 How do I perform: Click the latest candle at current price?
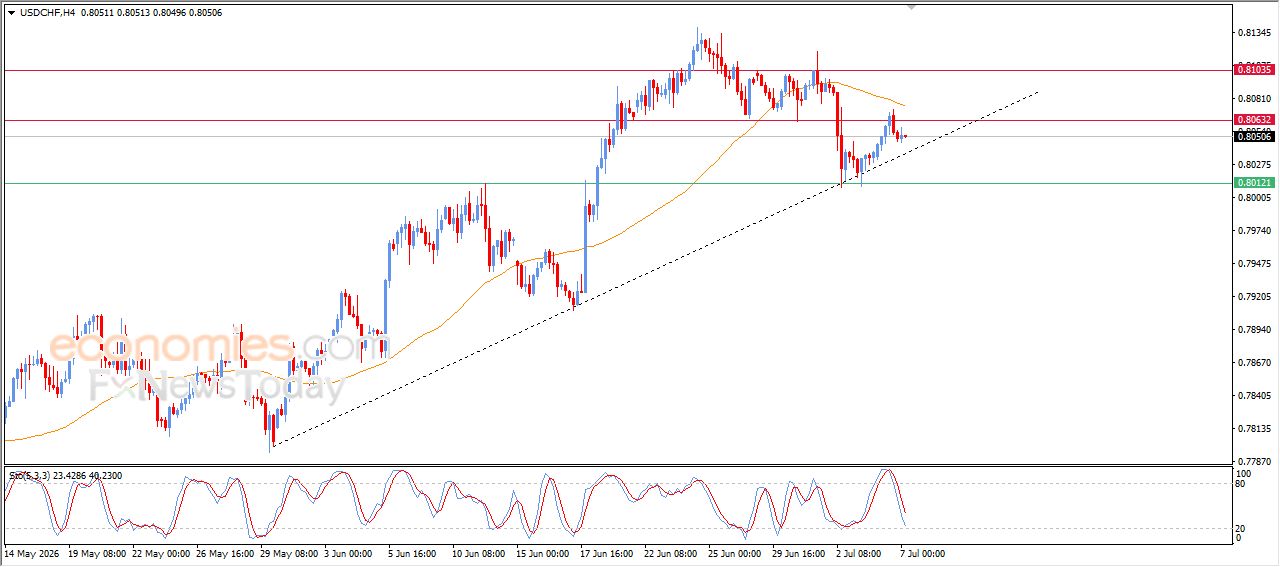click(x=905, y=136)
